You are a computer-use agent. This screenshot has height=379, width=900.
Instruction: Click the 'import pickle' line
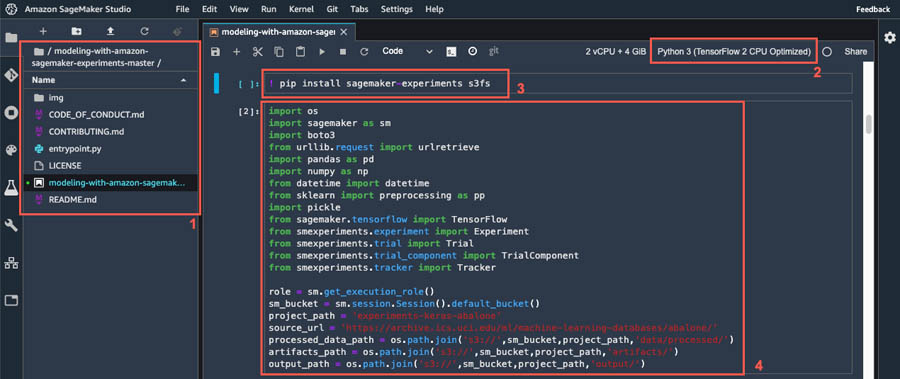304,207
